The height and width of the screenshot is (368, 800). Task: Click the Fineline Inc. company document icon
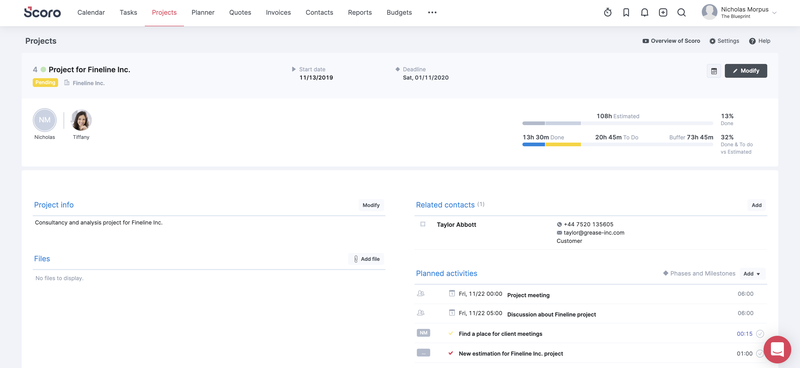66,83
